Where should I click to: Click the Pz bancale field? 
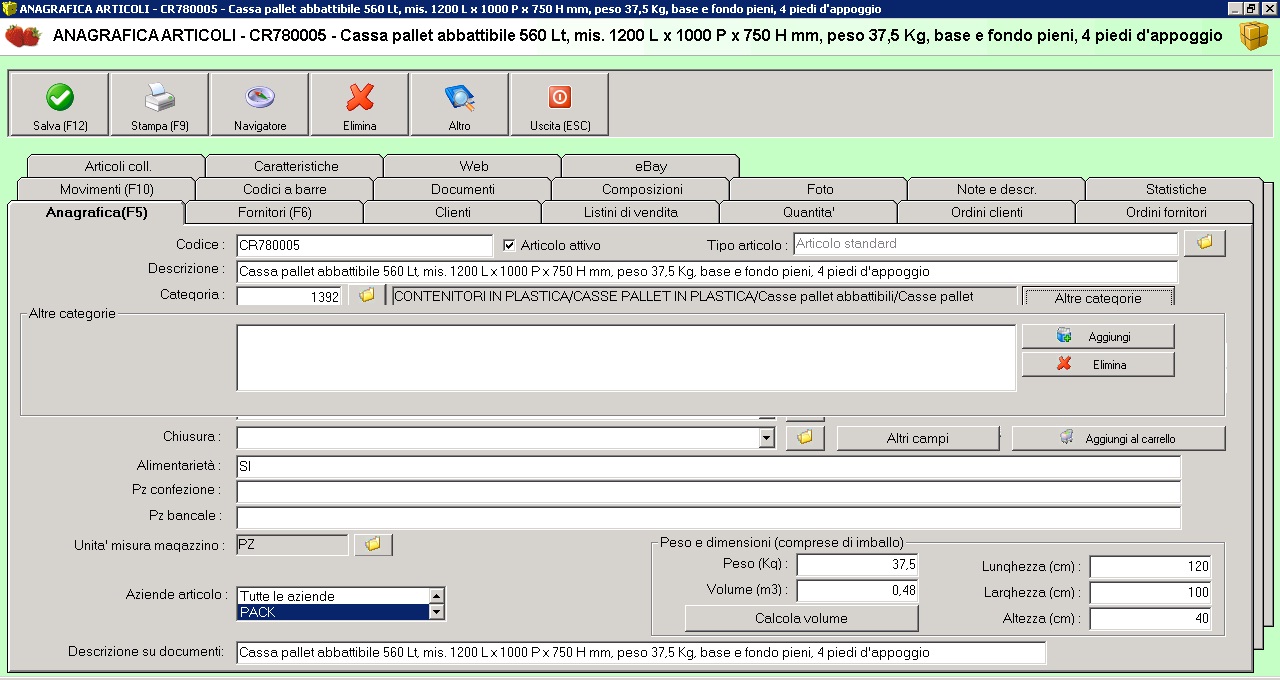pyautogui.click(x=708, y=518)
